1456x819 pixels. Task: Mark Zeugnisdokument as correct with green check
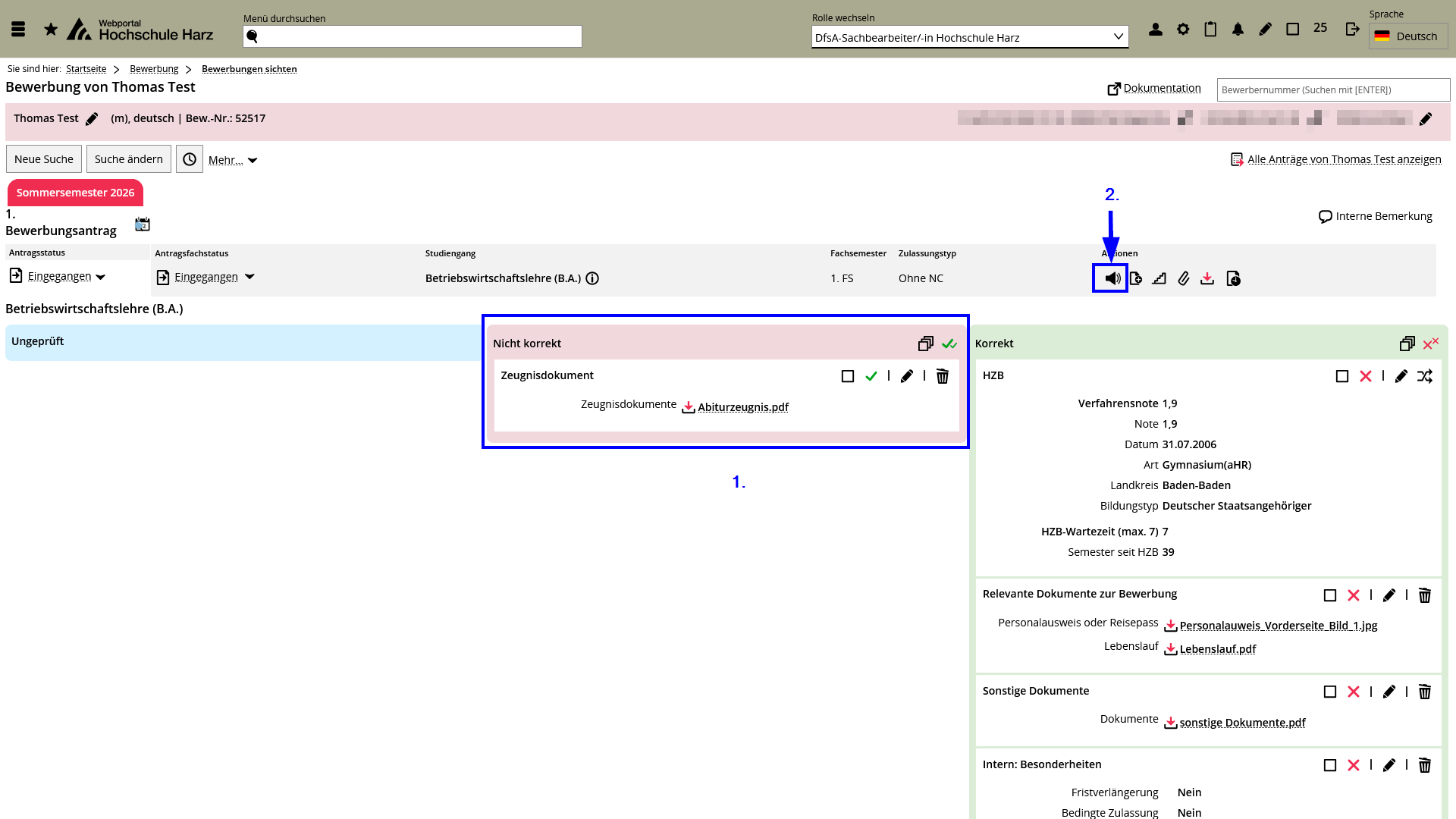(x=871, y=376)
